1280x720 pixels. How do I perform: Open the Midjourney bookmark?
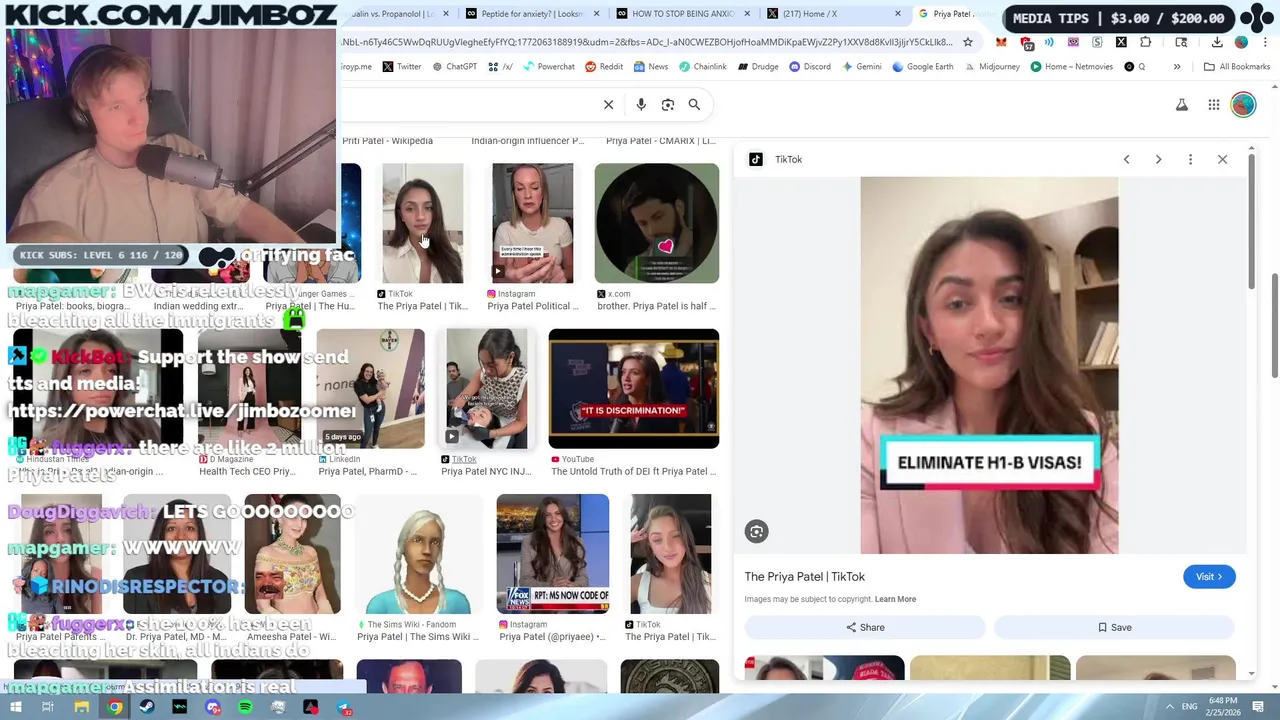coord(992,67)
